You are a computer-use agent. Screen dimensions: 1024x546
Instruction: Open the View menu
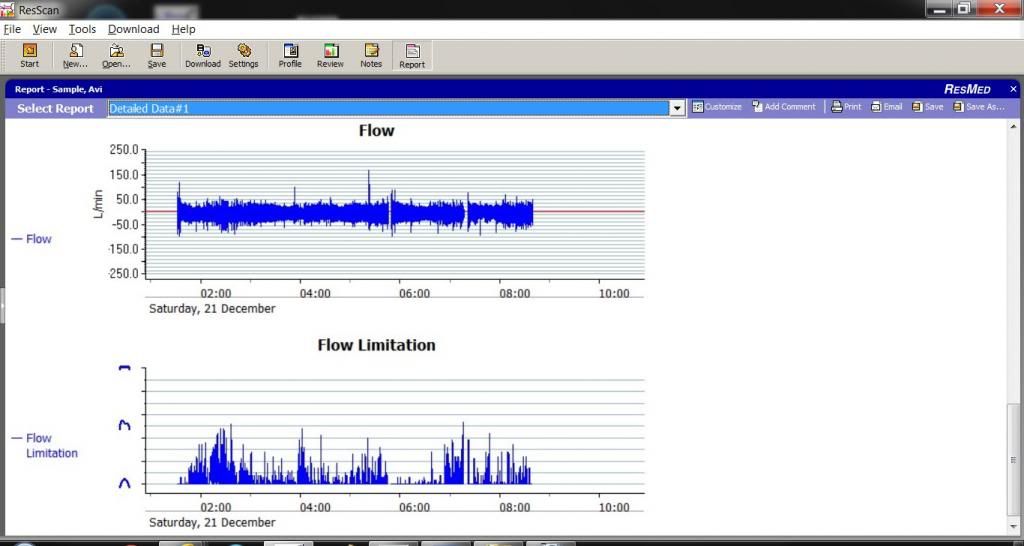pos(44,29)
